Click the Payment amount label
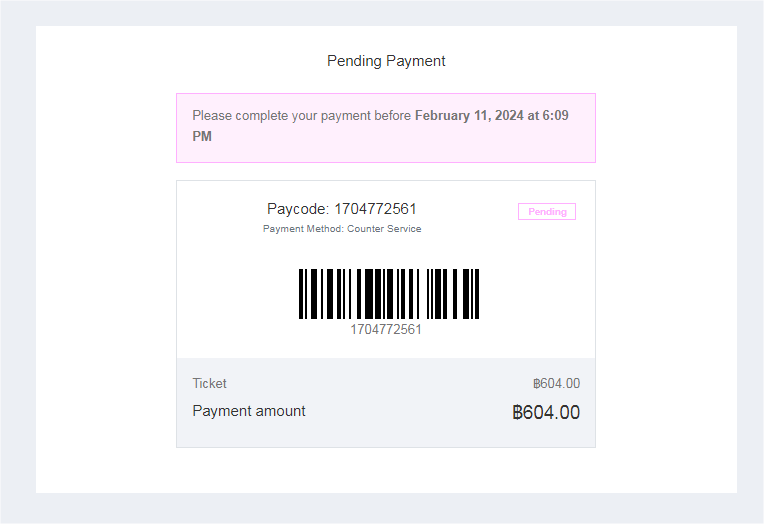Image resolution: width=764 pixels, height=524 pixels. 249,411
